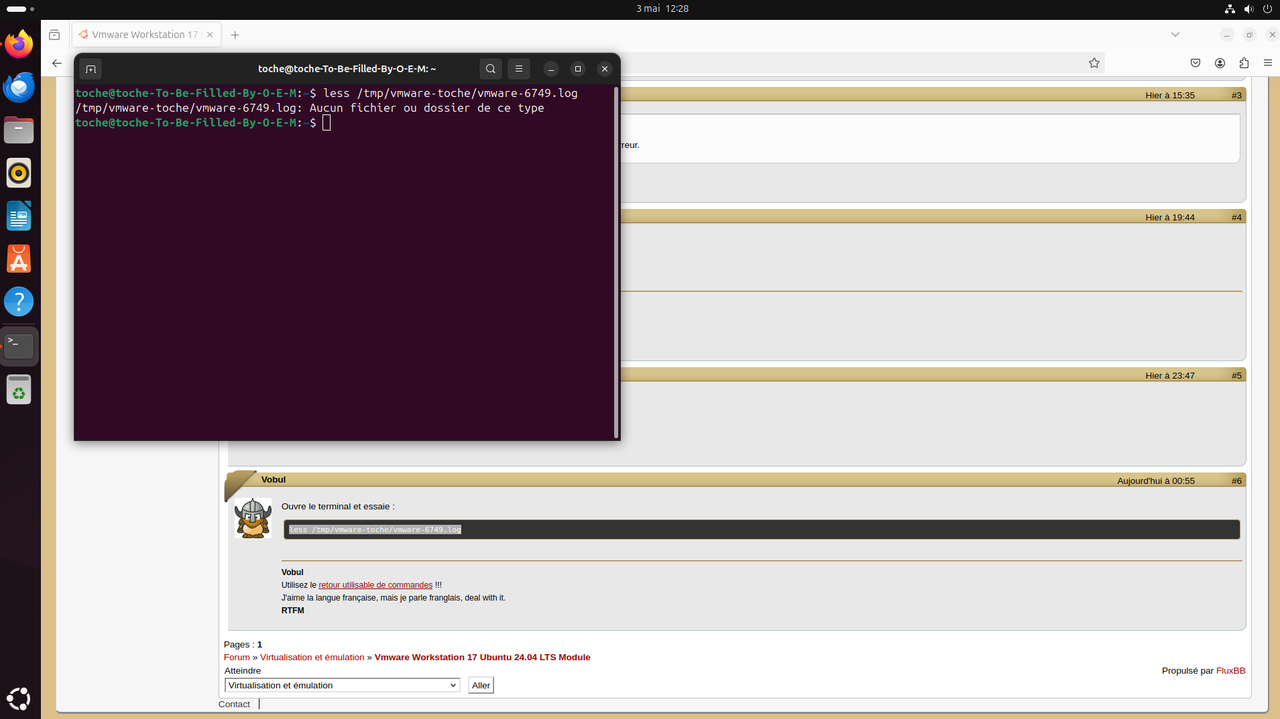Launch Thunderbird mail from the dock
Screen dimensions: 1280x719
[19, 87]
